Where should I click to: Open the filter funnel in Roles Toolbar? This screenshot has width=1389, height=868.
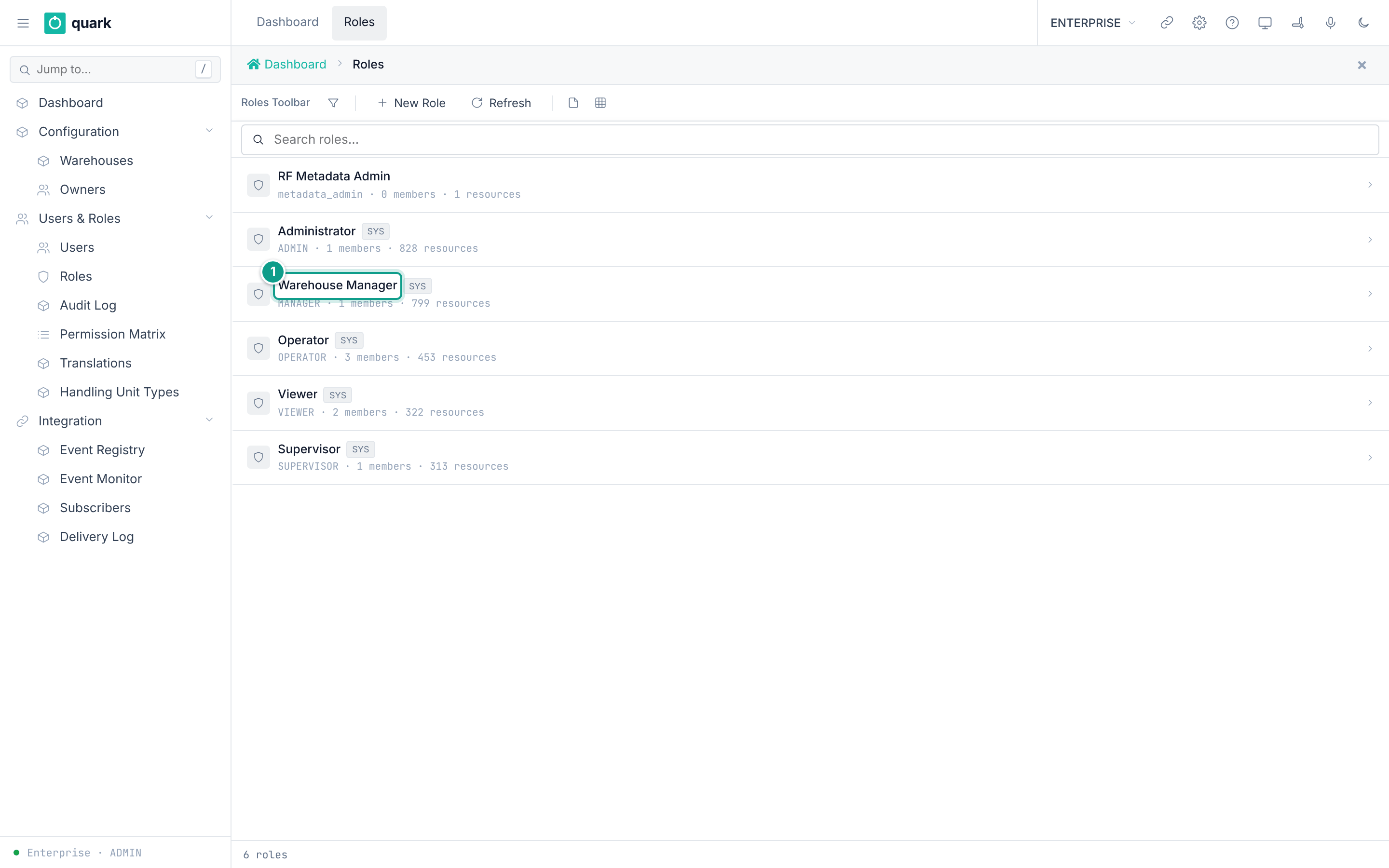coord(333,103)
